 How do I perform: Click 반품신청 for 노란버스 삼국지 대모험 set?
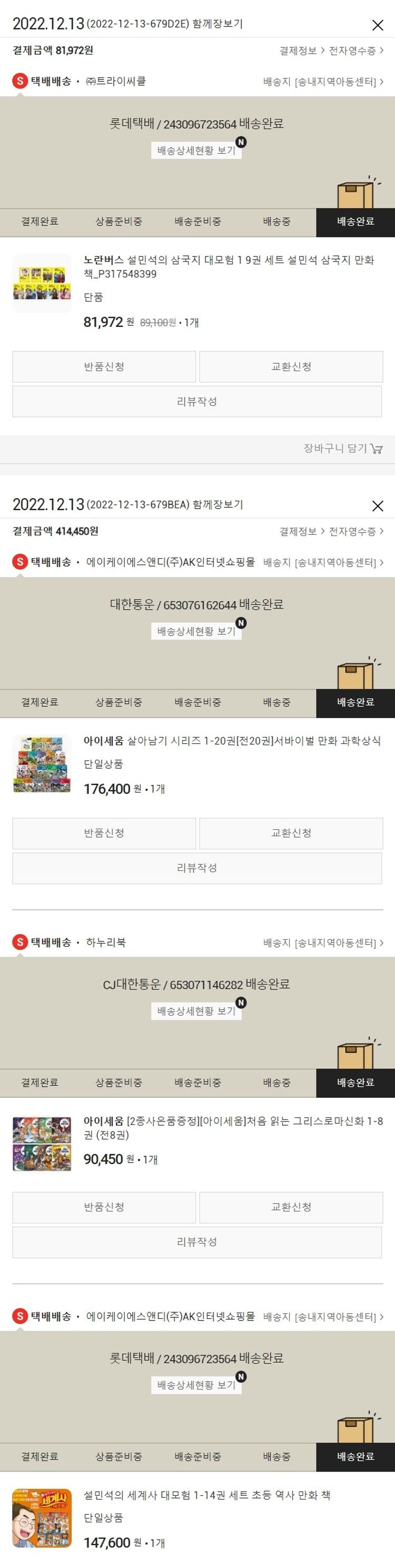(104, 366)
